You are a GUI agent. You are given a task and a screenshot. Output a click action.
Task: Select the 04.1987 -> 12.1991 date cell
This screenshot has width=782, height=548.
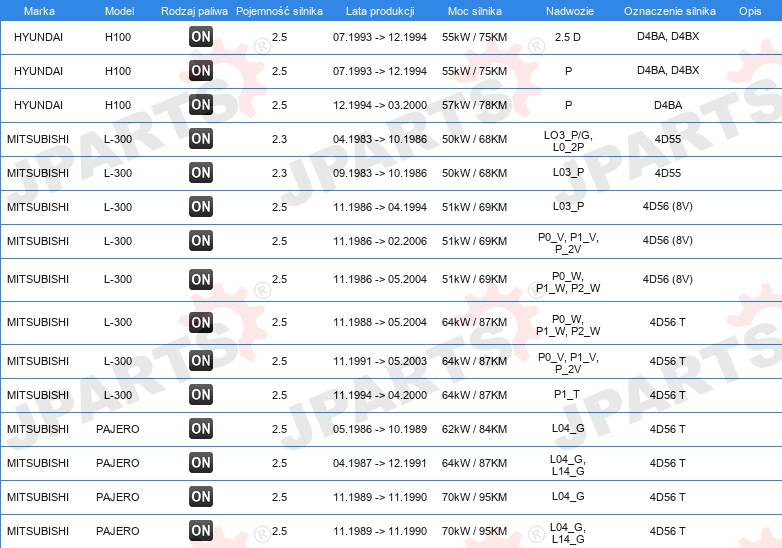[x=380, y=463]
